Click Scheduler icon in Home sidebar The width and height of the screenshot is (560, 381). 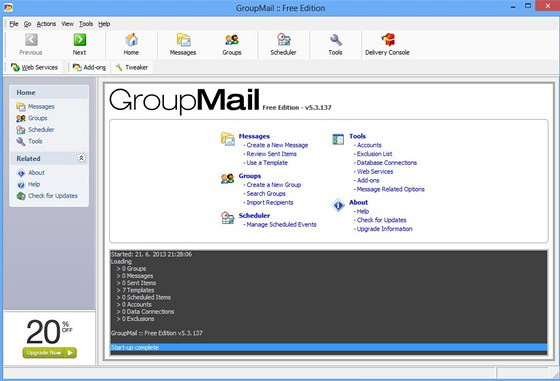point(21,130)
